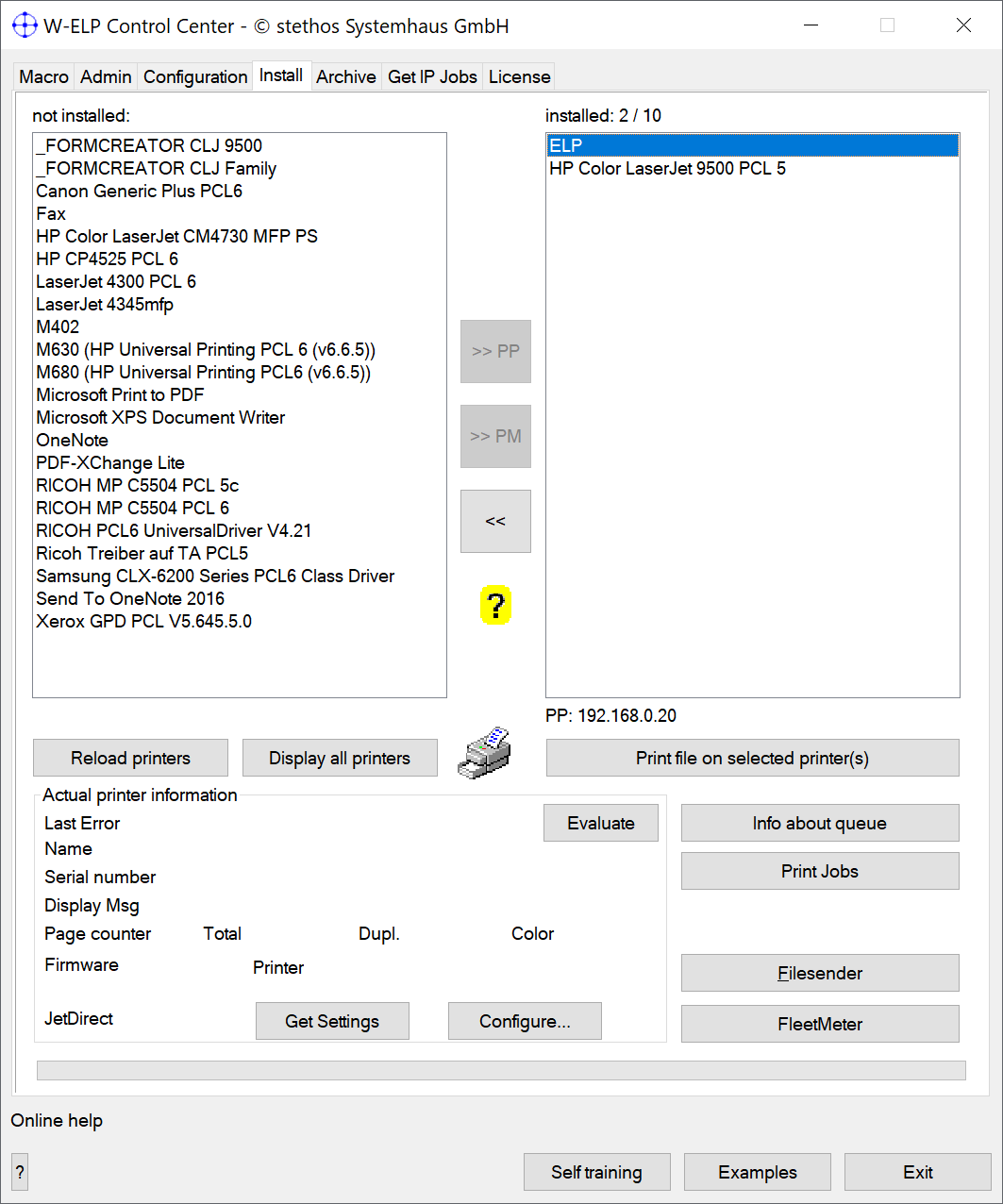Click Print file on selected printer(s)

[752, 758]
